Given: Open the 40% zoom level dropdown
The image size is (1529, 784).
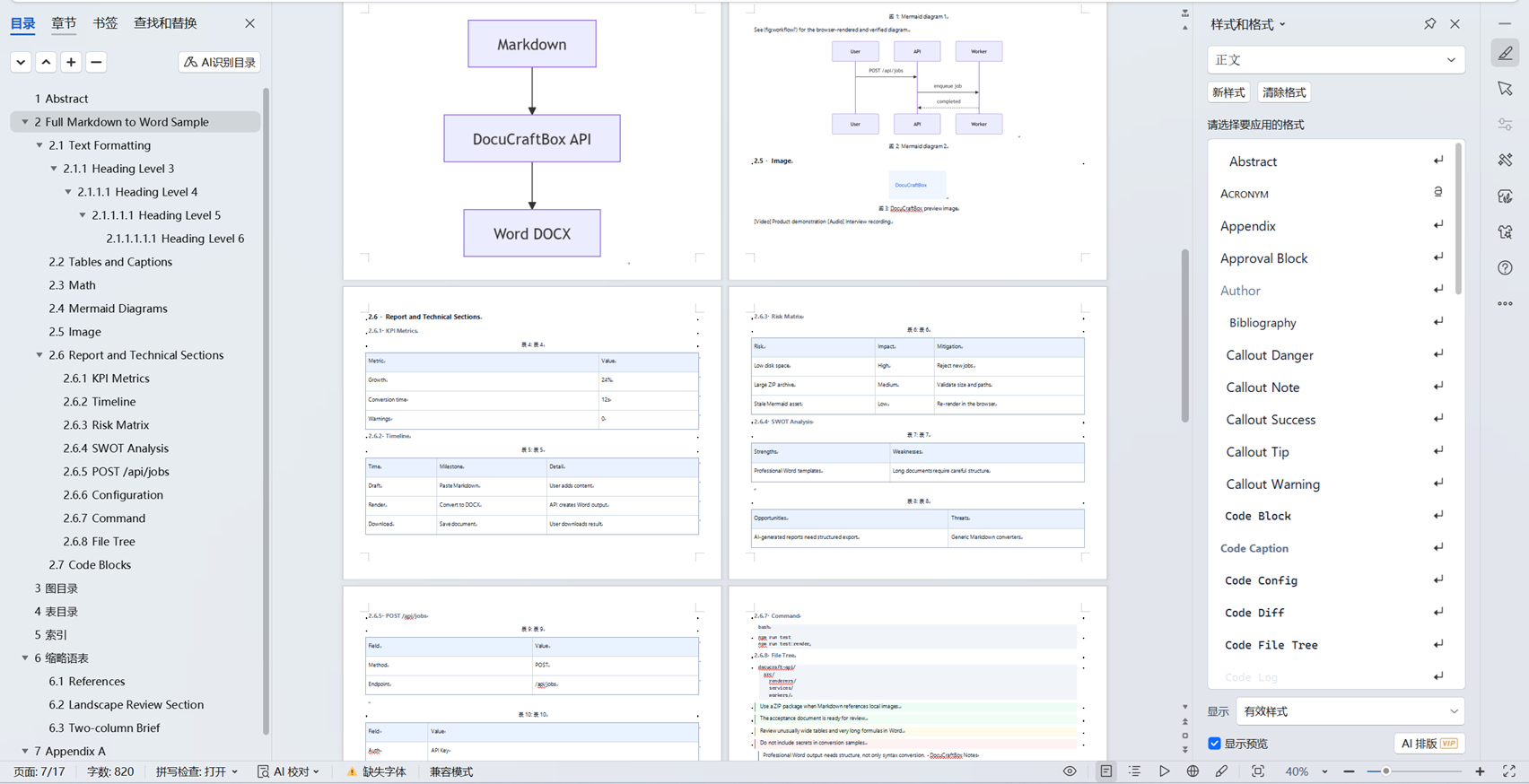Looking at the screenshot, I should coord(1306,771).
